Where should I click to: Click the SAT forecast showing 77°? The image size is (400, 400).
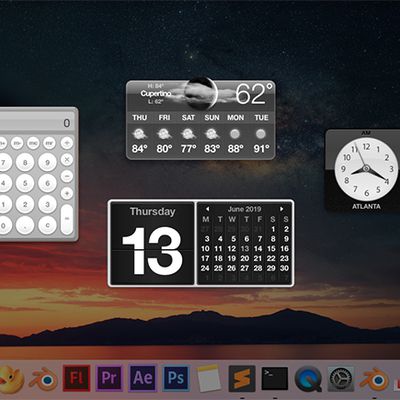point(188,135)
